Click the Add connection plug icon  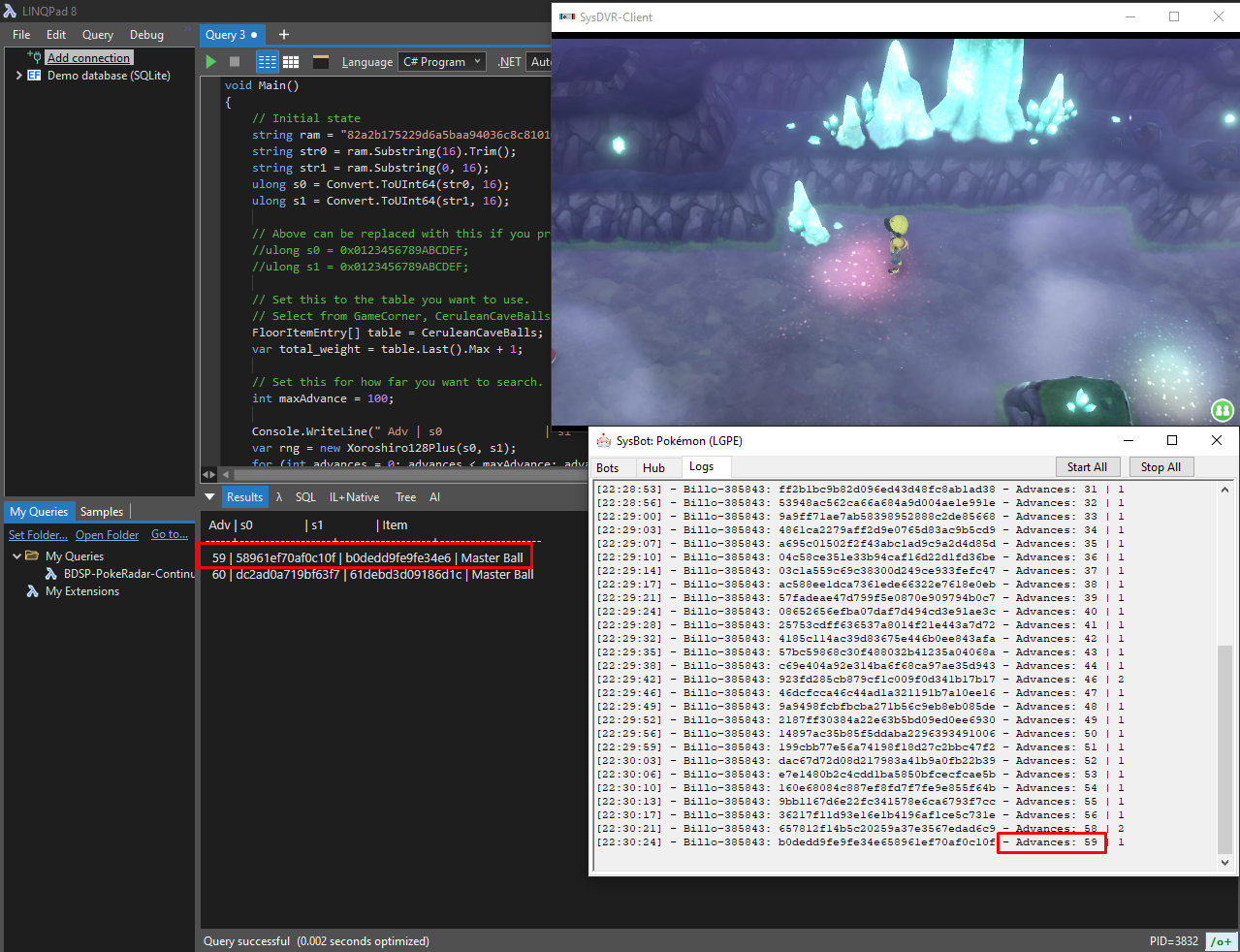point(35,57)
